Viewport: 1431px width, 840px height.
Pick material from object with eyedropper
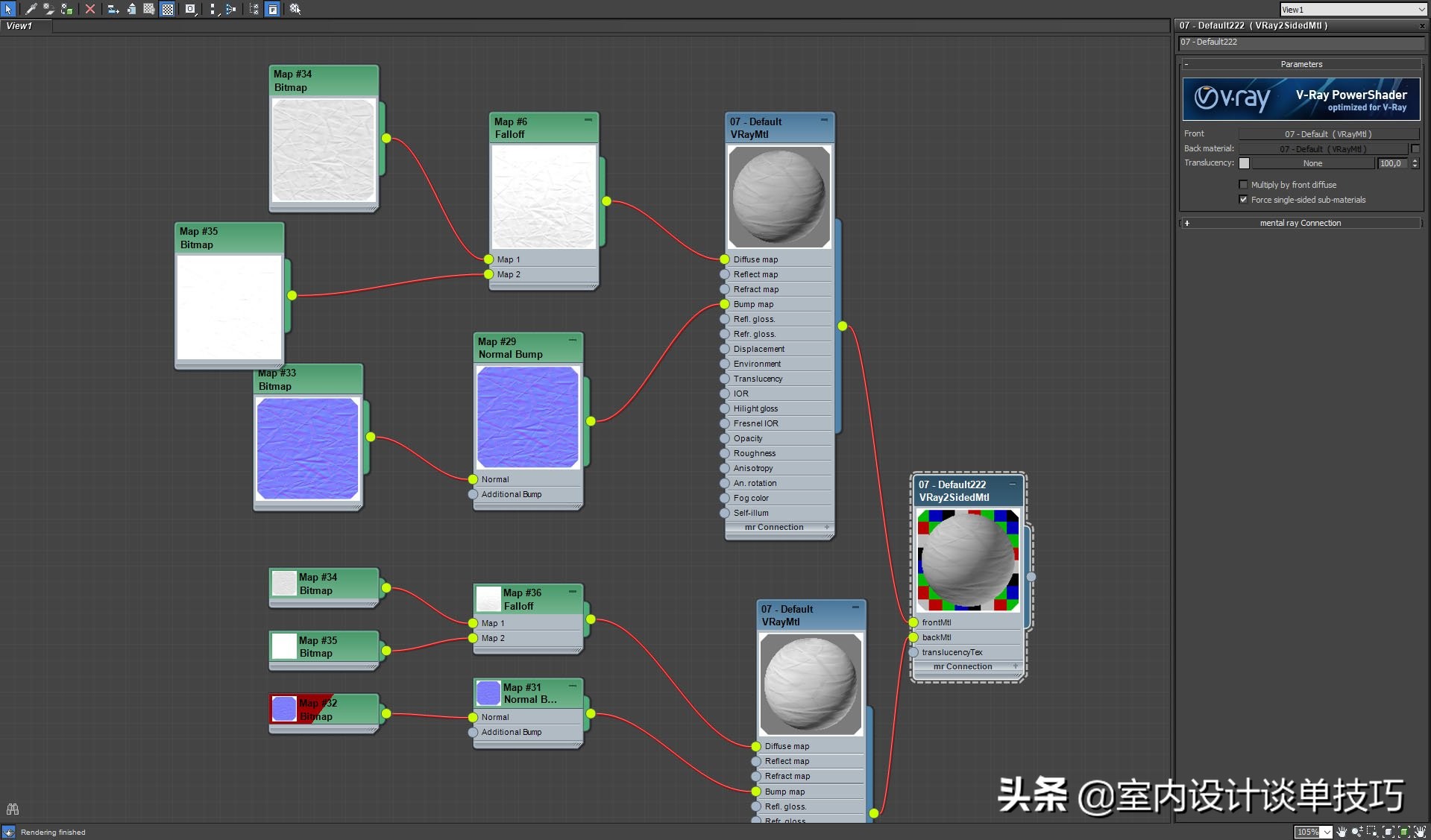pyautogui.click(x=32, y=10)
